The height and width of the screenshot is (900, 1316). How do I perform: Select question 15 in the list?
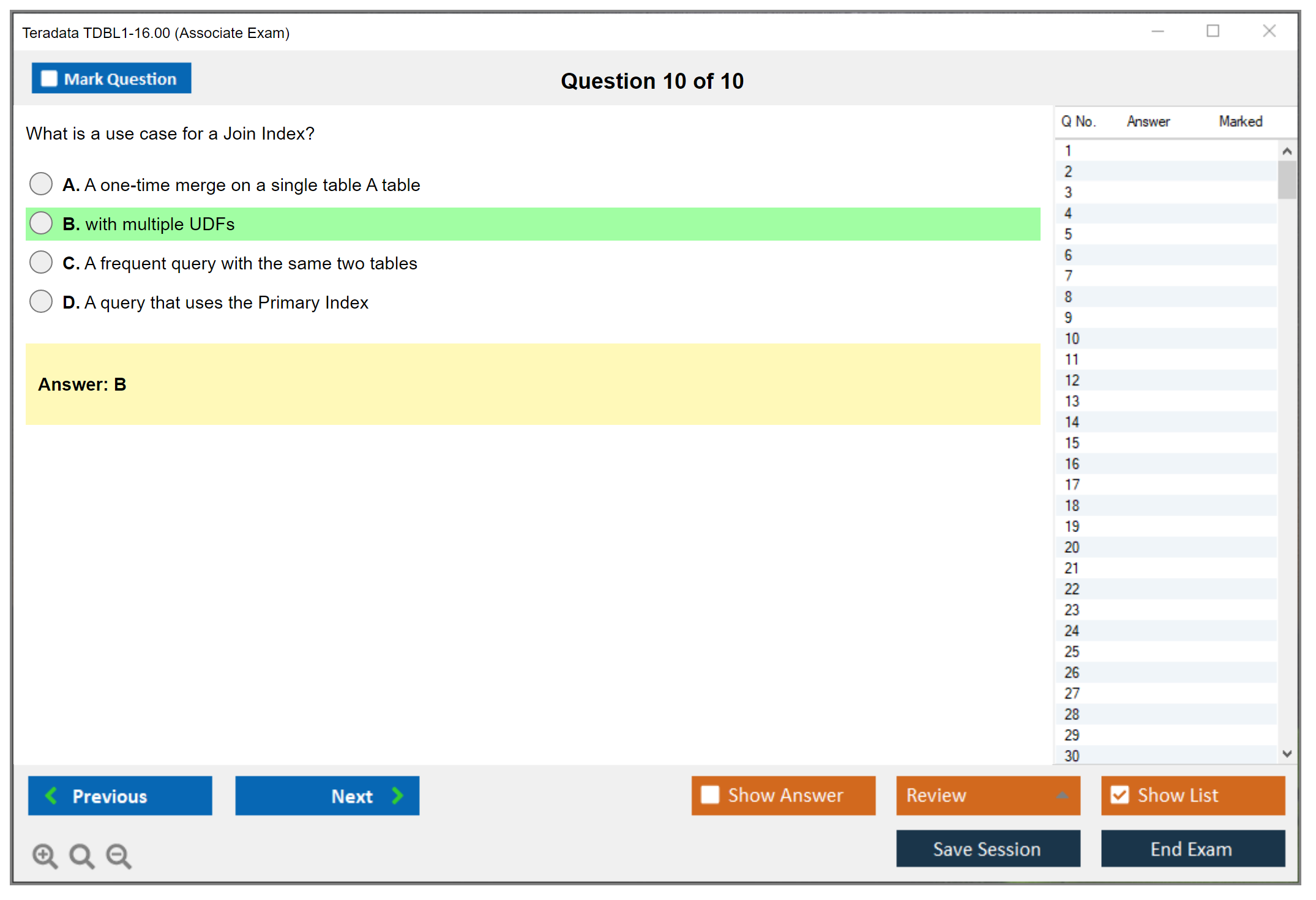[1072, 443]
